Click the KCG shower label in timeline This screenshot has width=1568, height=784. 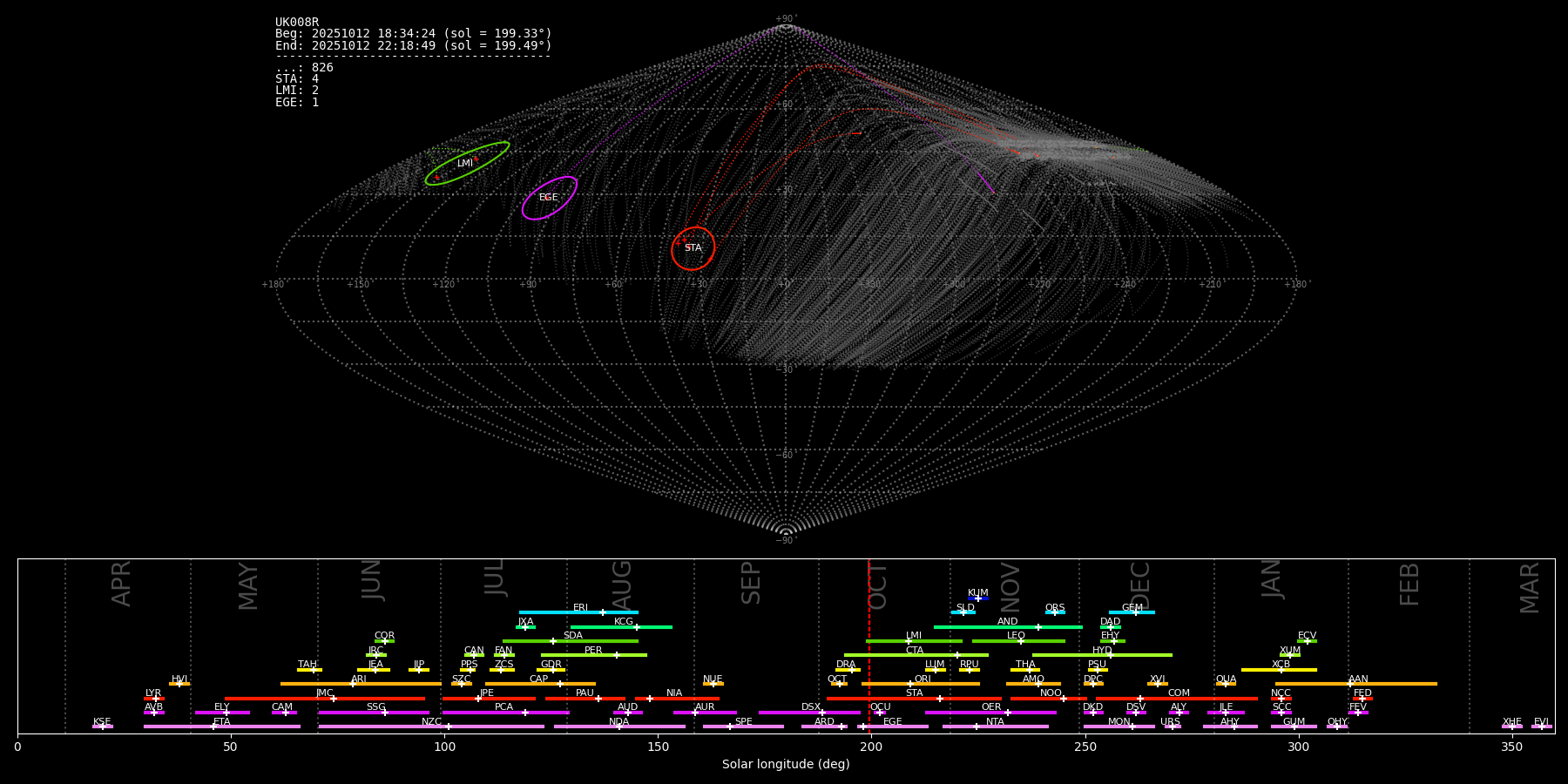click(x=624, y=622)
